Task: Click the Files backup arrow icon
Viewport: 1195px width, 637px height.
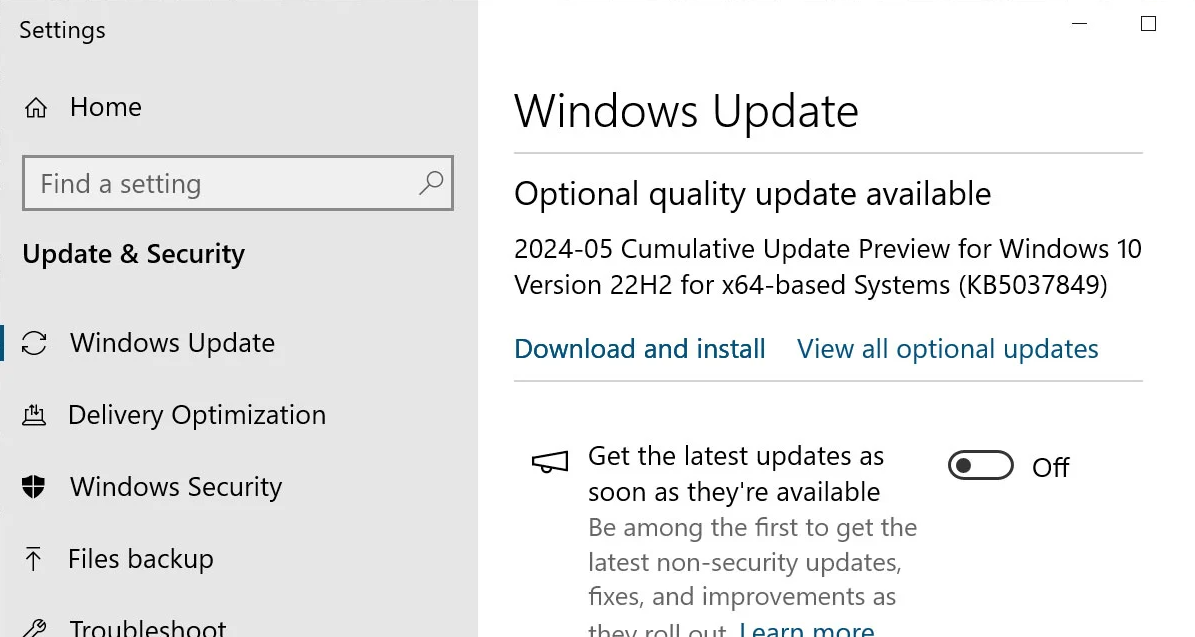Action: click(x=35, y=559)
